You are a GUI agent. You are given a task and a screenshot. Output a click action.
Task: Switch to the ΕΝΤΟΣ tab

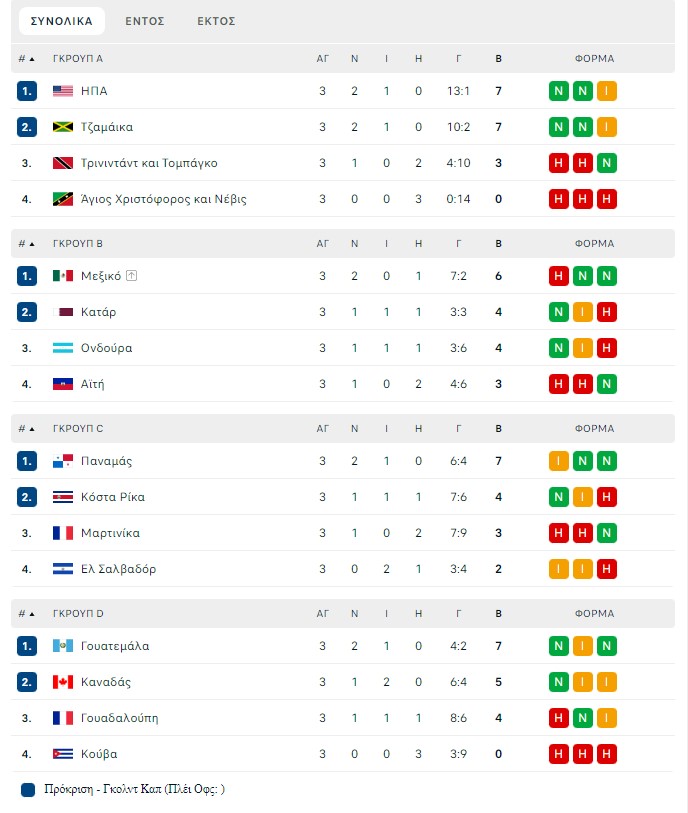145,21
